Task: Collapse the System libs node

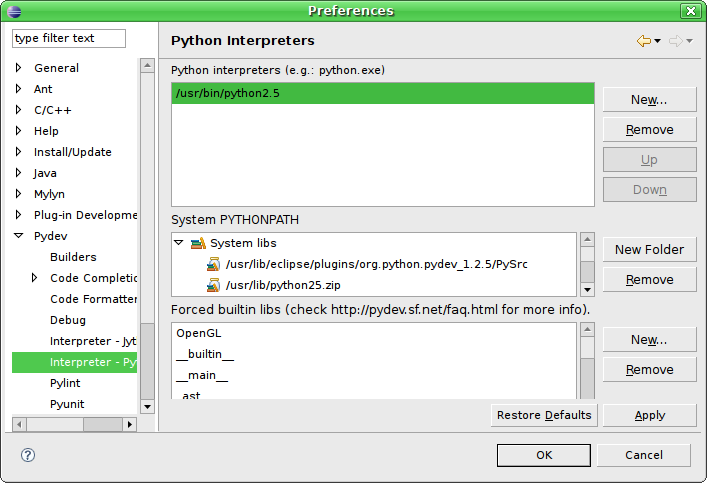Action: [x=179, y=243]
